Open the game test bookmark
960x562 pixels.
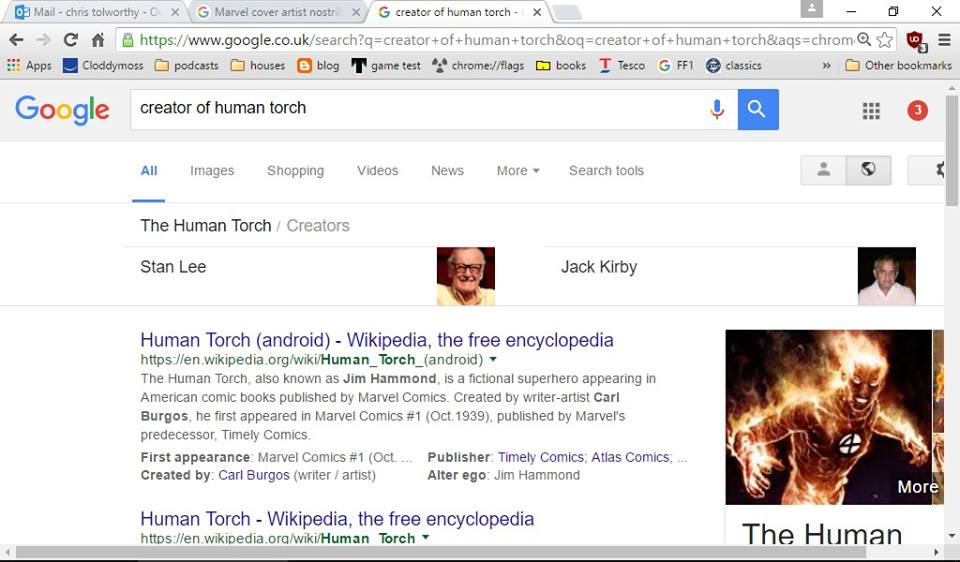coord(386,66)
